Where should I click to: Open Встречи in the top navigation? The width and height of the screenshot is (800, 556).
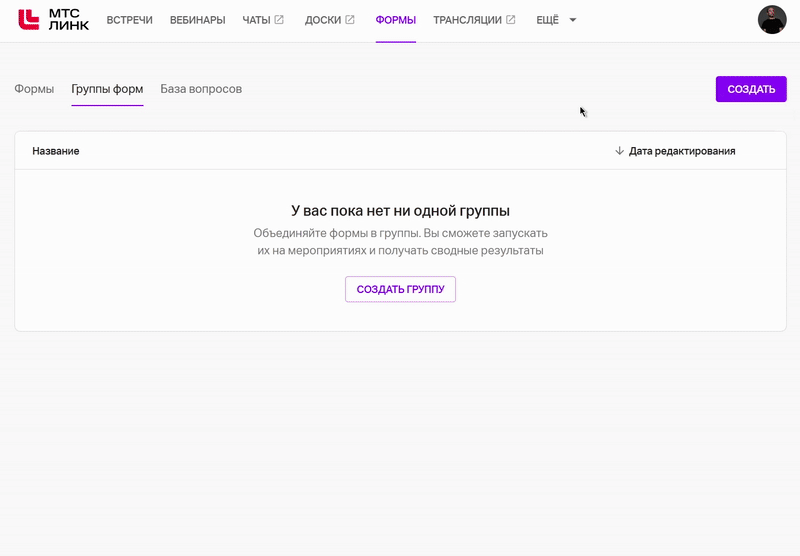(x=129, y=20)
